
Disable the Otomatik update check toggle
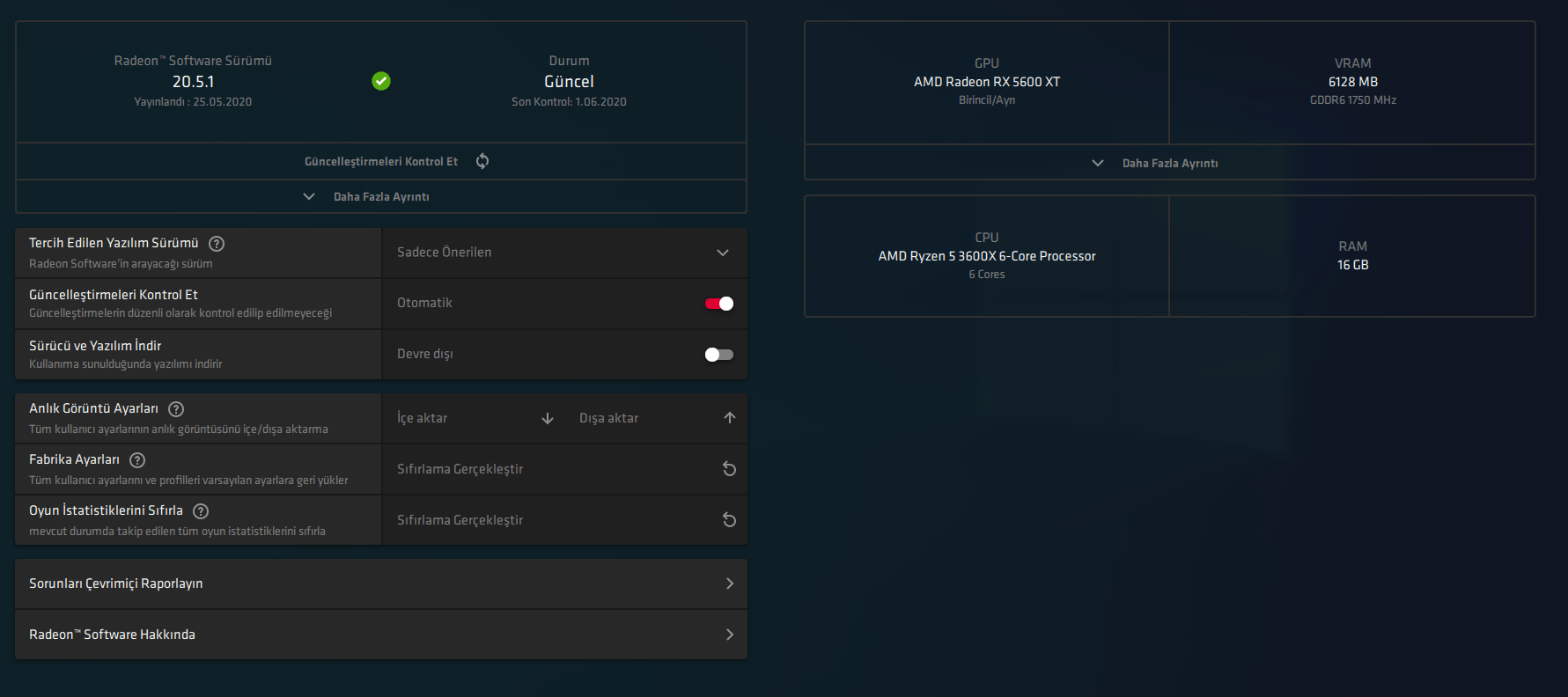[x=719, y=304]
